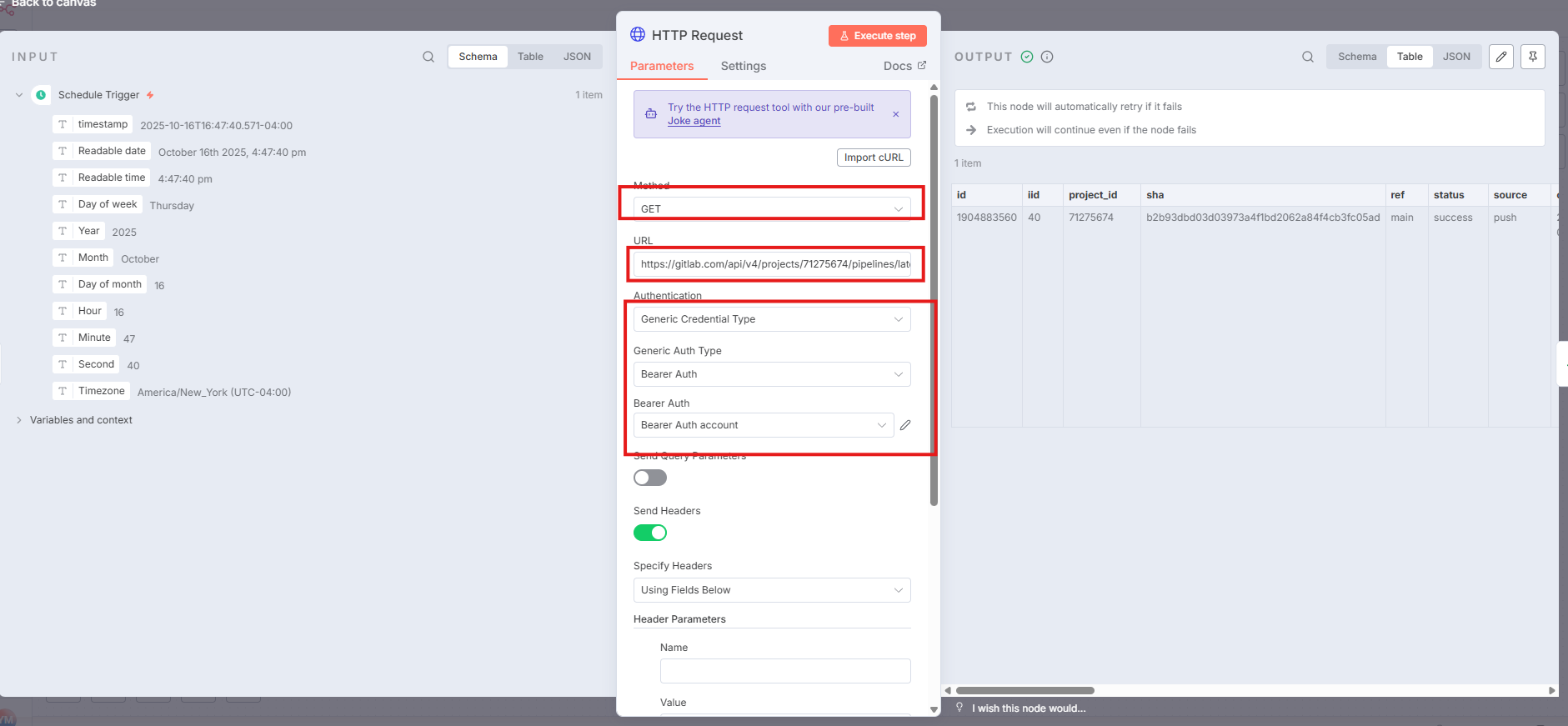Switch the OUTPUT view to Schema
The image size is (1568, 726).
pos(1356,57)
